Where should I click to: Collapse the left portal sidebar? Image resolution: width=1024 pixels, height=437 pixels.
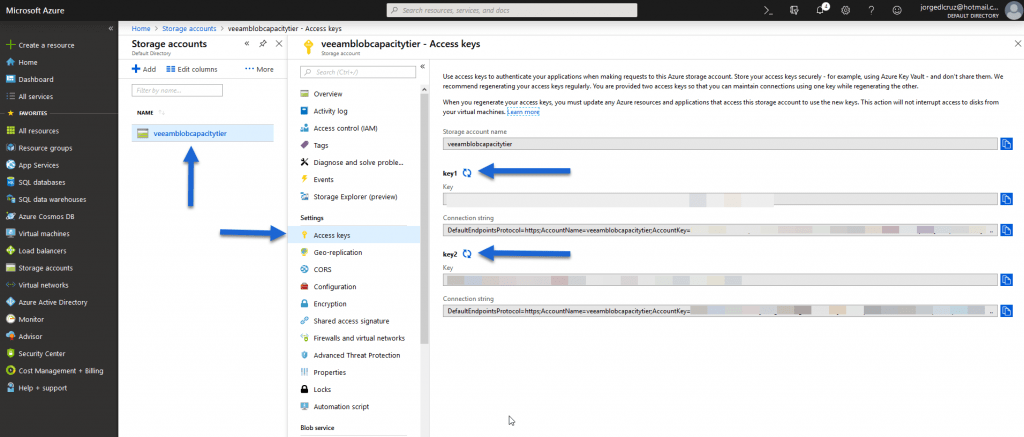(110, 29)
